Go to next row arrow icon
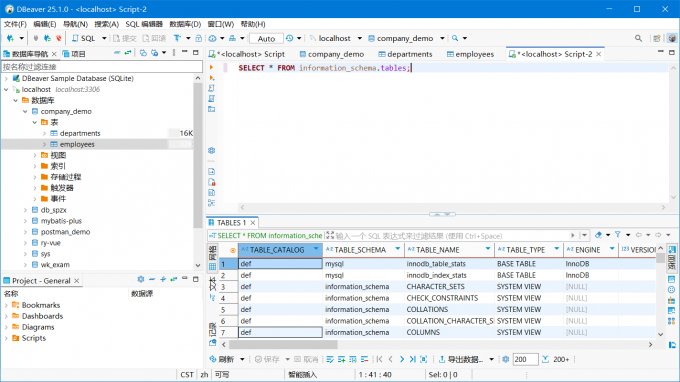The height and width of the screenshot is (382, 680). coord(402,359)
